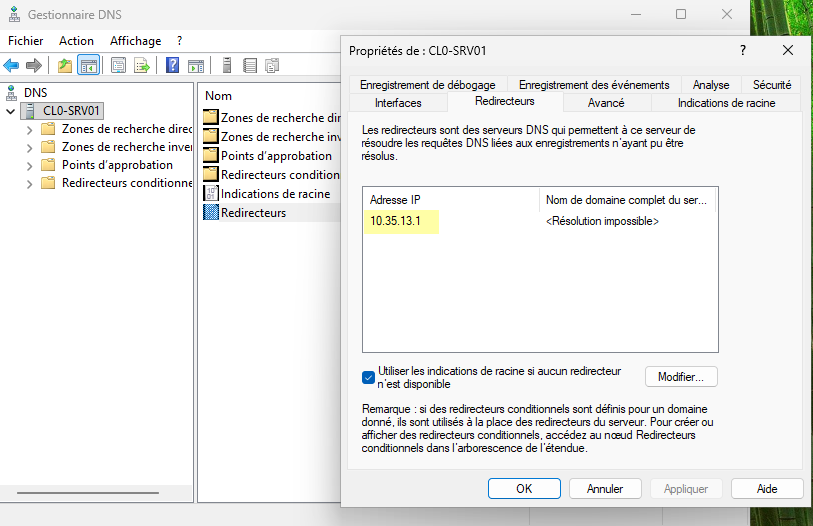The height and width of the screenshot is (526, 813).
Task: Click folder icon of Zones de recherche inversée in tree
Action: (48, 146)
